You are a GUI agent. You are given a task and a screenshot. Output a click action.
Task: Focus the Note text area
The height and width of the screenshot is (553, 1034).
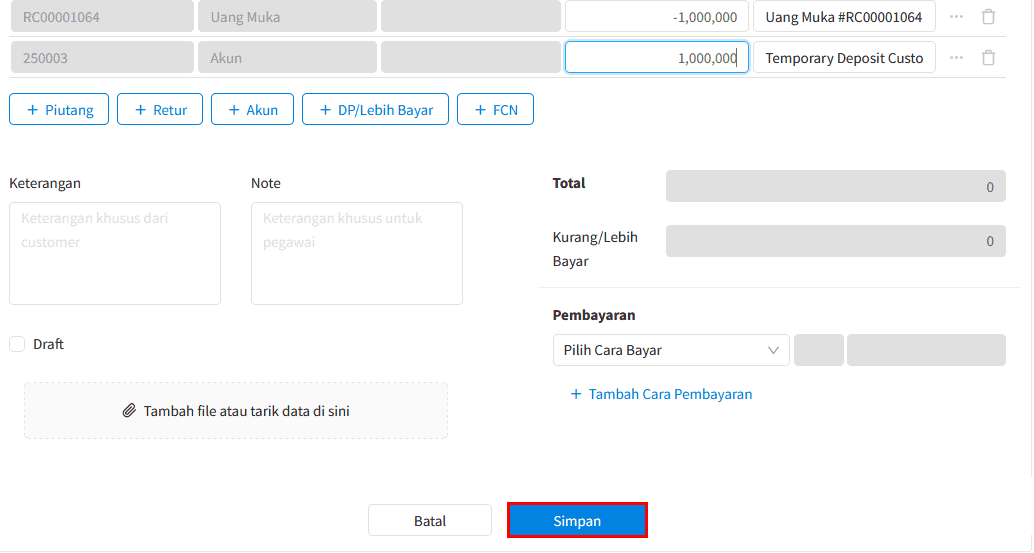click(x=357, y=254)
